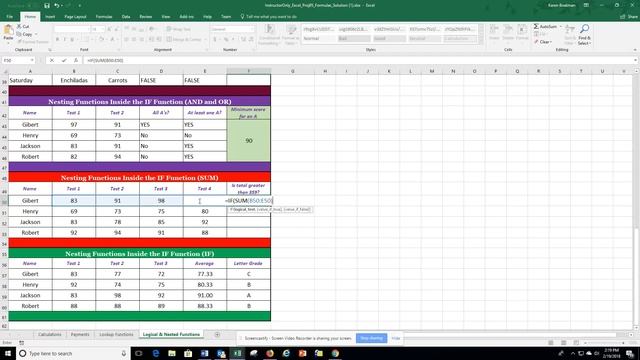The width and height of the screenshot is (640, 360).
Task: Open the File tab
Action: [9, 17]
